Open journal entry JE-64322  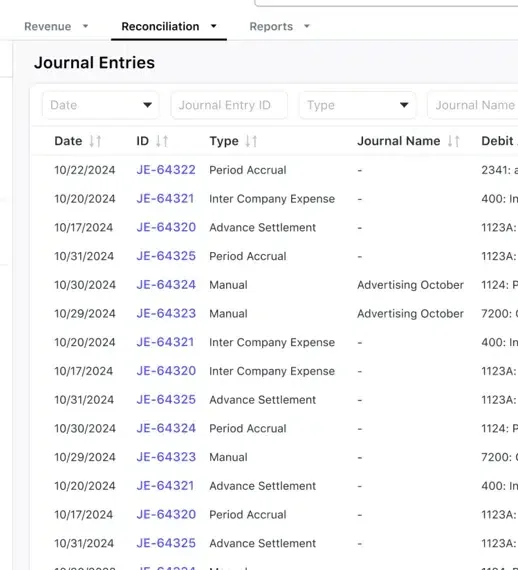[x=166, y=170]
